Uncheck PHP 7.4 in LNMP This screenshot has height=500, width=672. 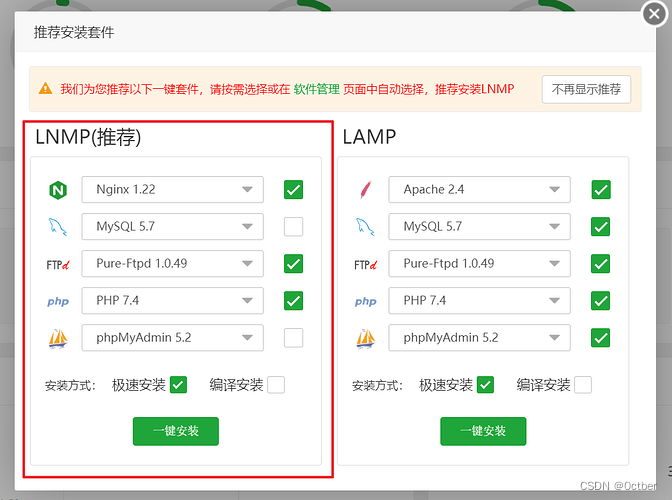click(294, 301)
